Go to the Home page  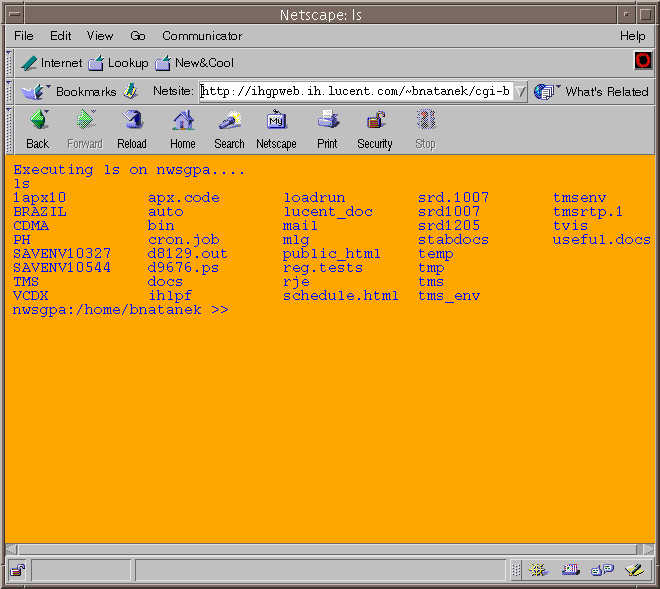(x=183, y=130)
